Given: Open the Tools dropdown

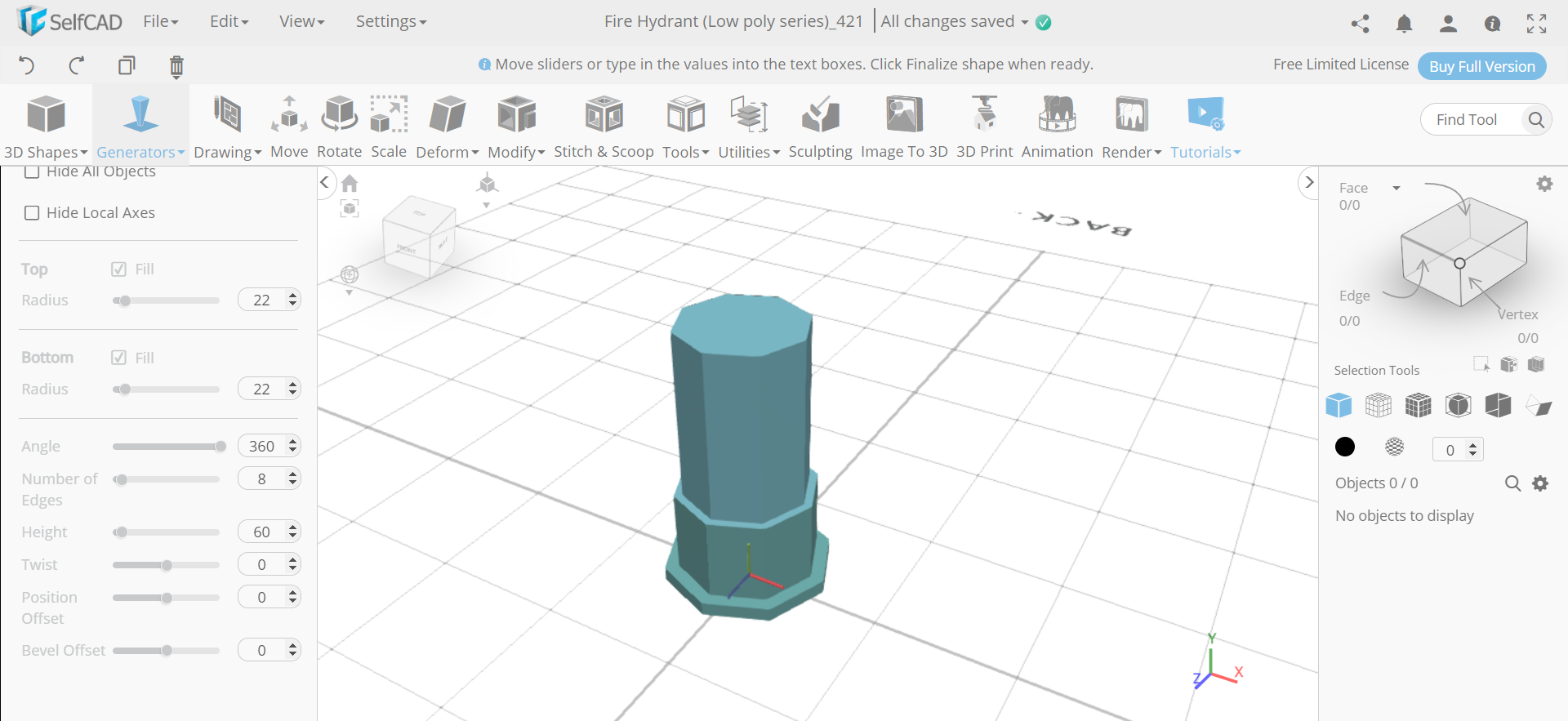Looking at the screenshot, I should [685, 127].
